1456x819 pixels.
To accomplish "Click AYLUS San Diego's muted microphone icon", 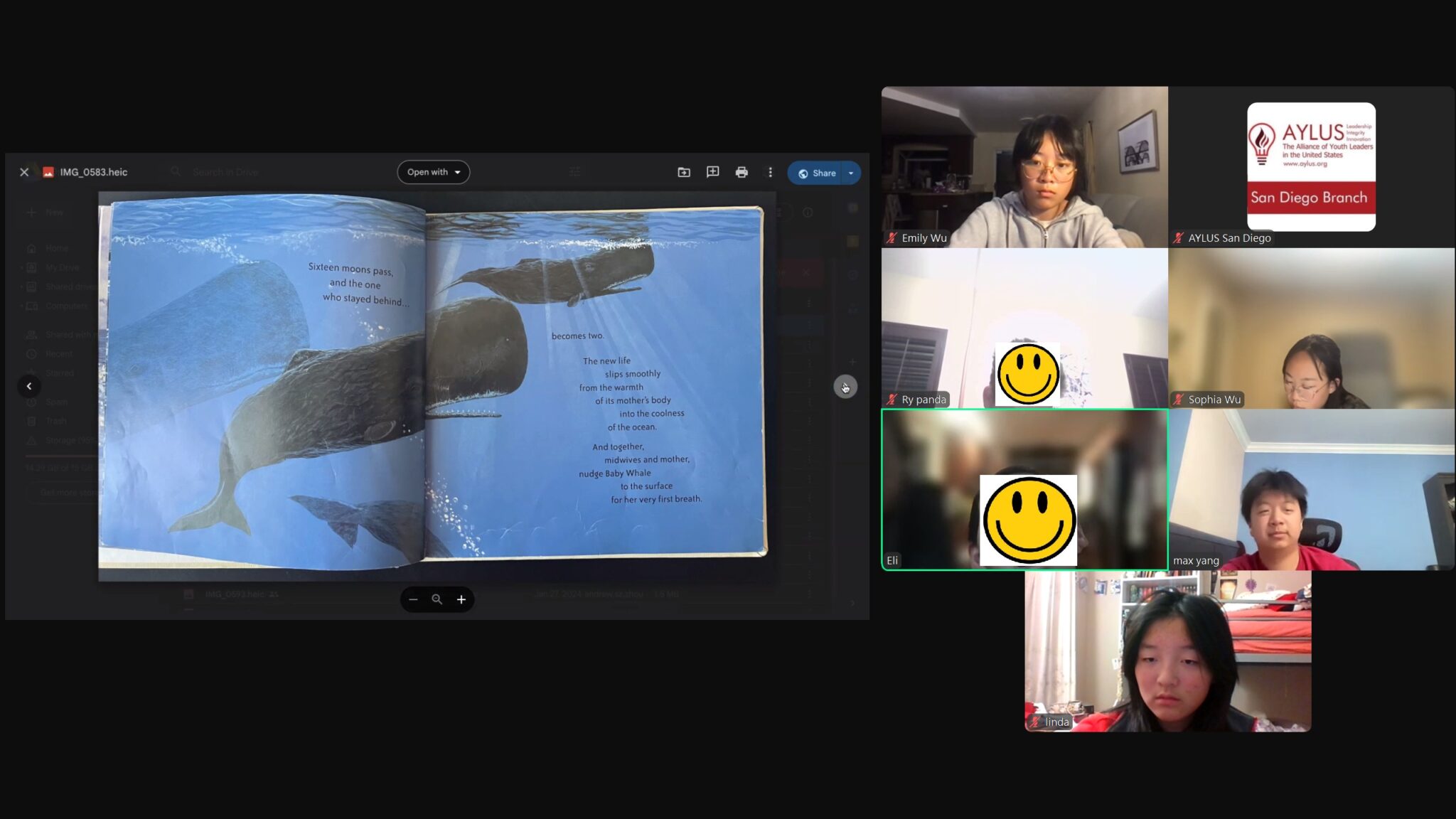I will tap(1179, 238).
